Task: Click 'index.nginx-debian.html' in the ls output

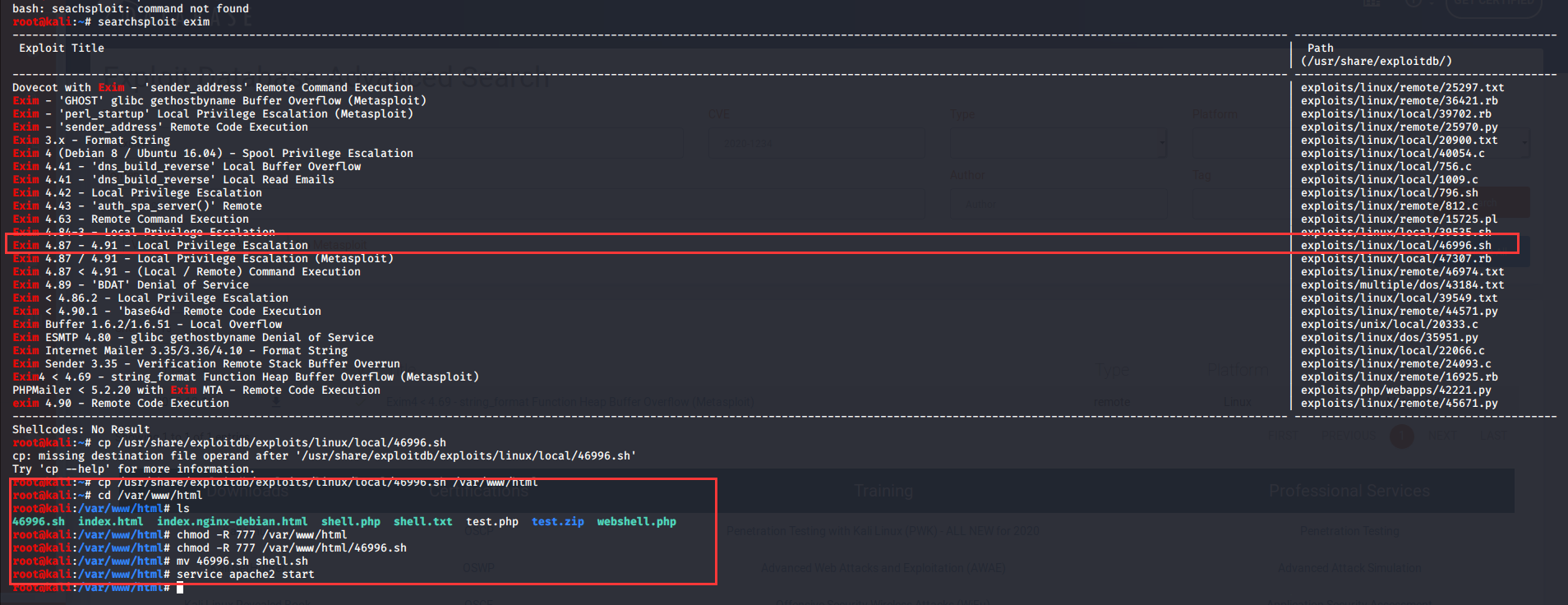Action: [233, 522]
